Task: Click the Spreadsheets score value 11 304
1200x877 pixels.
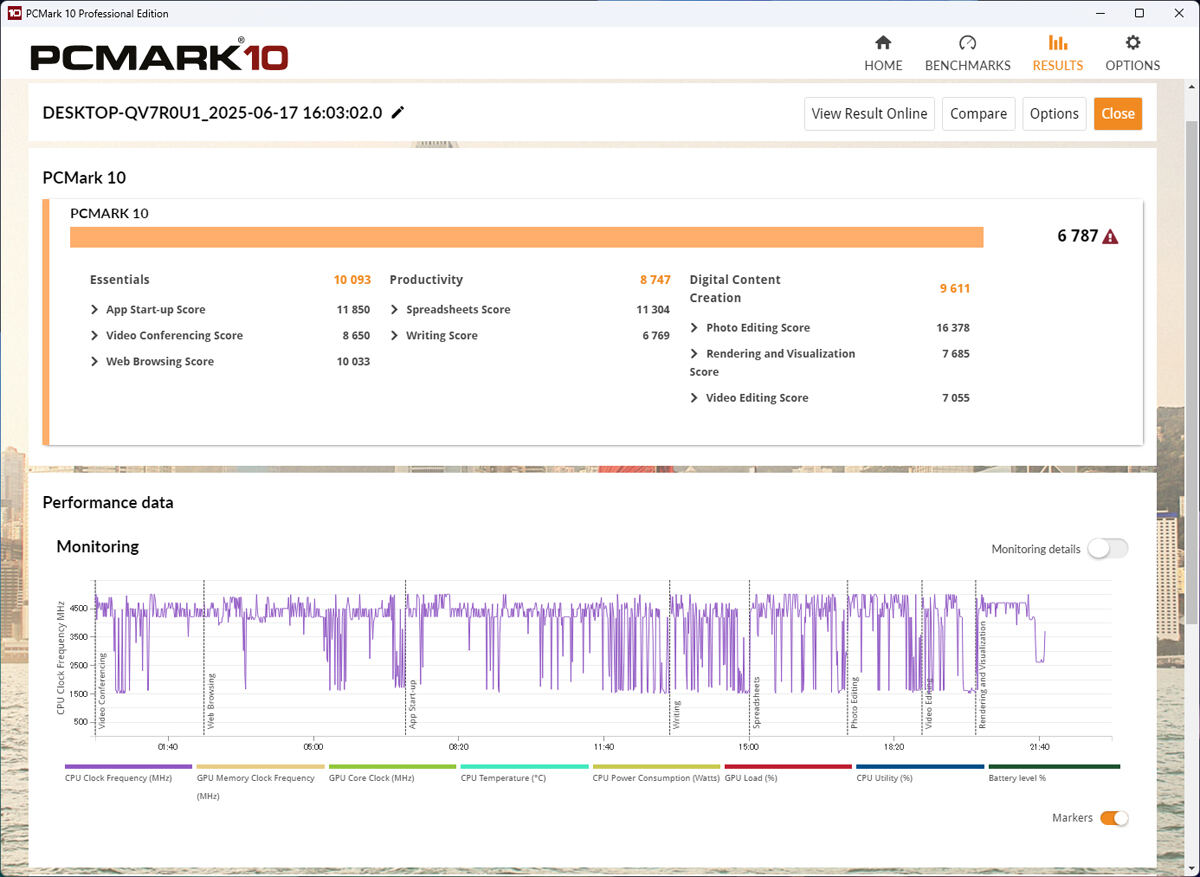Action: [653, 310]
